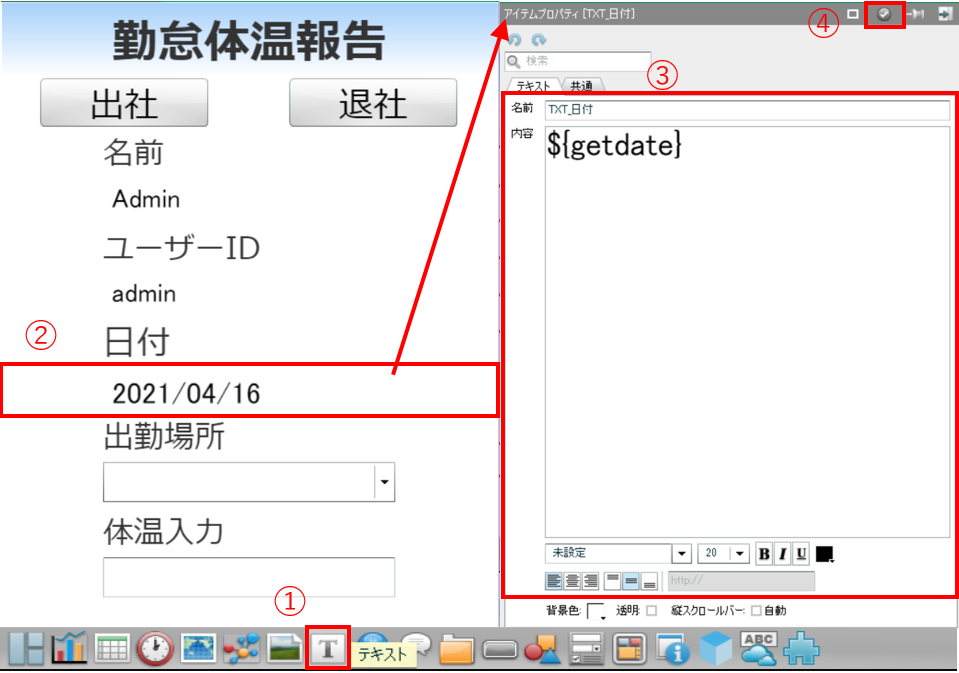Select the table/grid item tool
Image resolution: width=959 pixels, height=673 pixels.
[x=112, y=648]
